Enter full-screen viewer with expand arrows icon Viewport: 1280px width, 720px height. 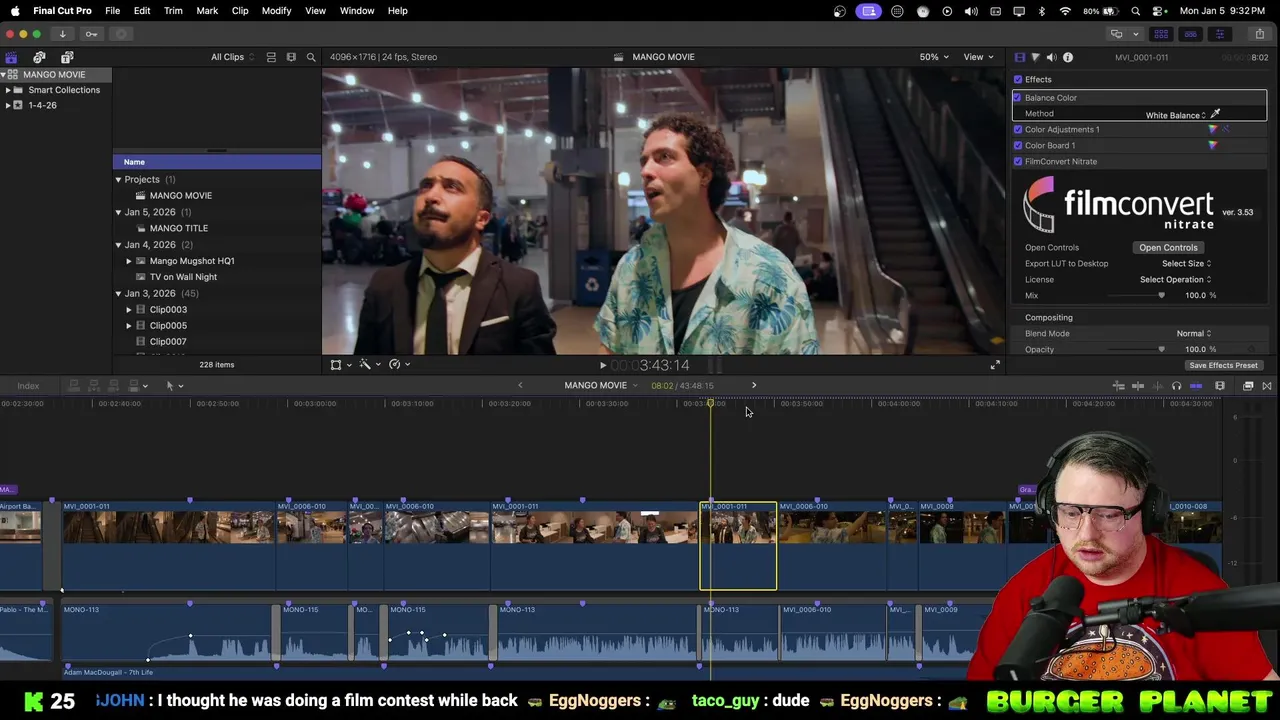pyautogui.click(x=995, y=365)
